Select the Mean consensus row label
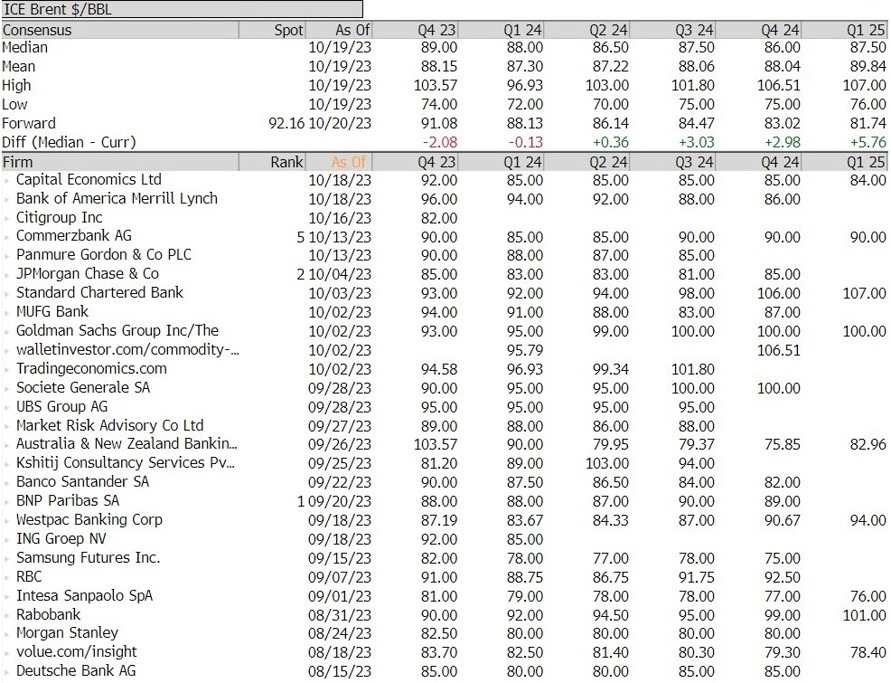The height and width of the screenshot is (683, 891). [x=19, y=66]
